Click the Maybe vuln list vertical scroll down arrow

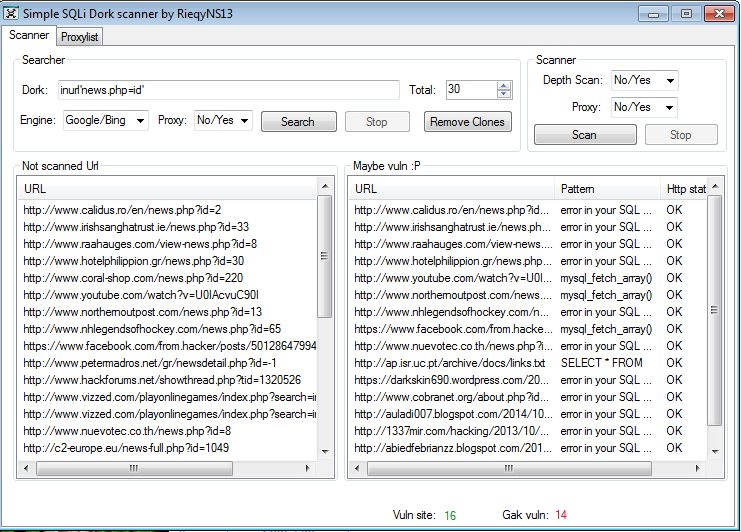pyautogui.click(x=715, y=452)
